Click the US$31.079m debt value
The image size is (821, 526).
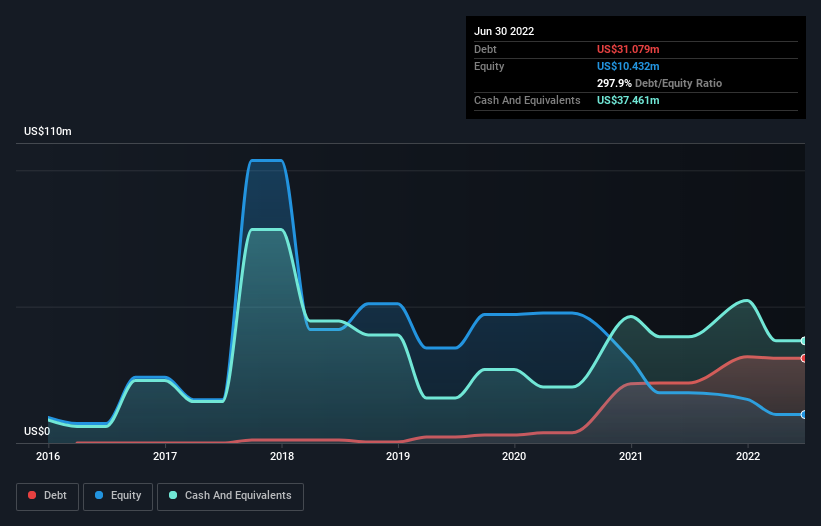(628, 49)
